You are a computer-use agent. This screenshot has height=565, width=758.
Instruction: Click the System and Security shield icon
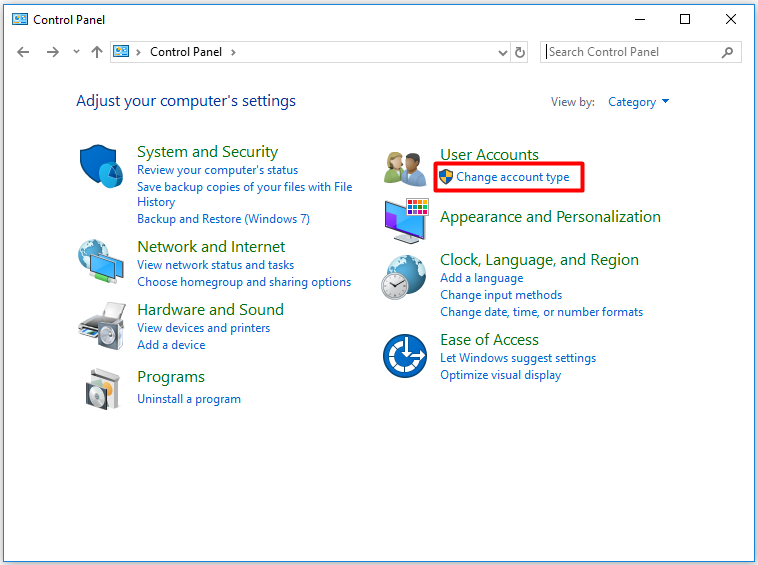[x=100, y=165]
